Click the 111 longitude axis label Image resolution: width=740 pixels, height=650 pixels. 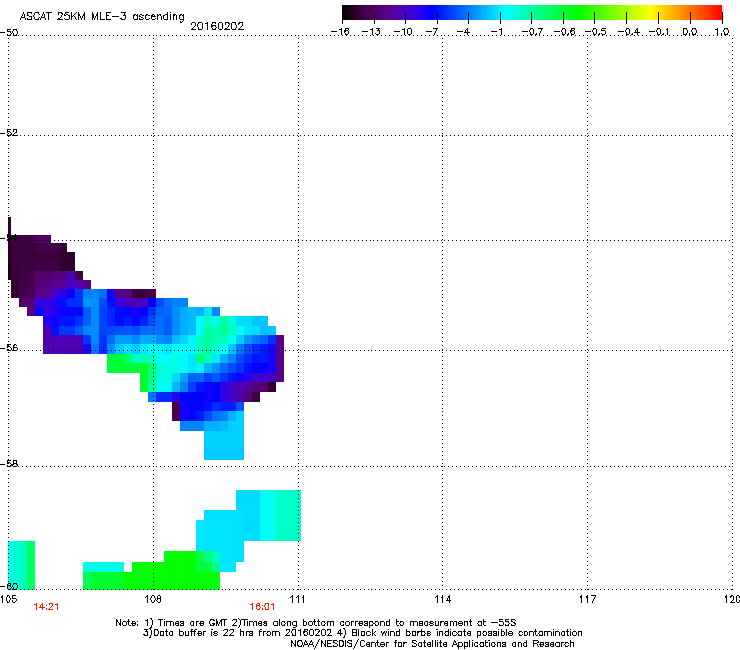[x=297, y=599]
